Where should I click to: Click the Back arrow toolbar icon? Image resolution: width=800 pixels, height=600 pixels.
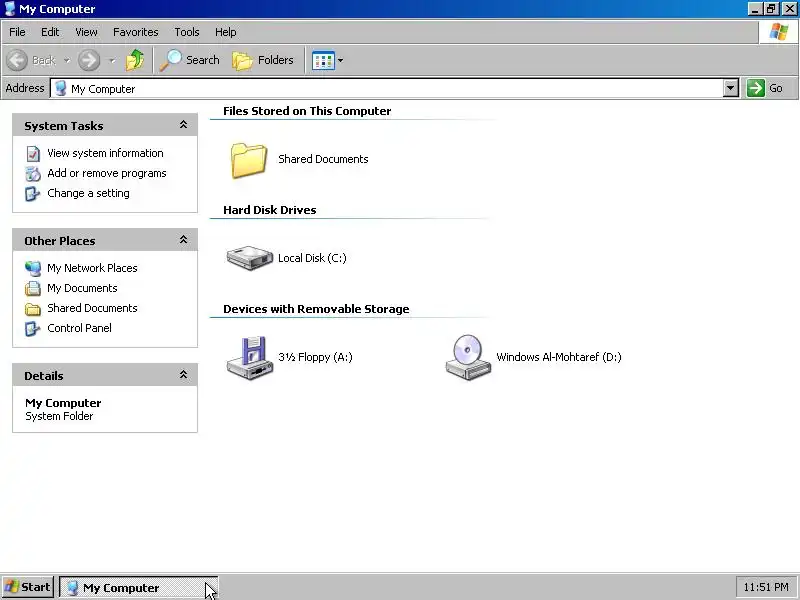17,60
